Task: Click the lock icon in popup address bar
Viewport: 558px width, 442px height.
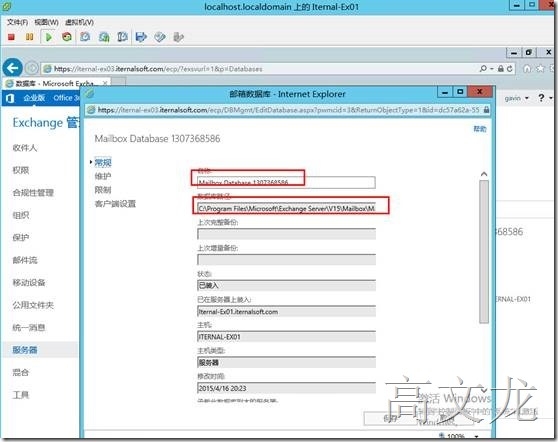Action: pyautogui.click(x=486, y=110)
